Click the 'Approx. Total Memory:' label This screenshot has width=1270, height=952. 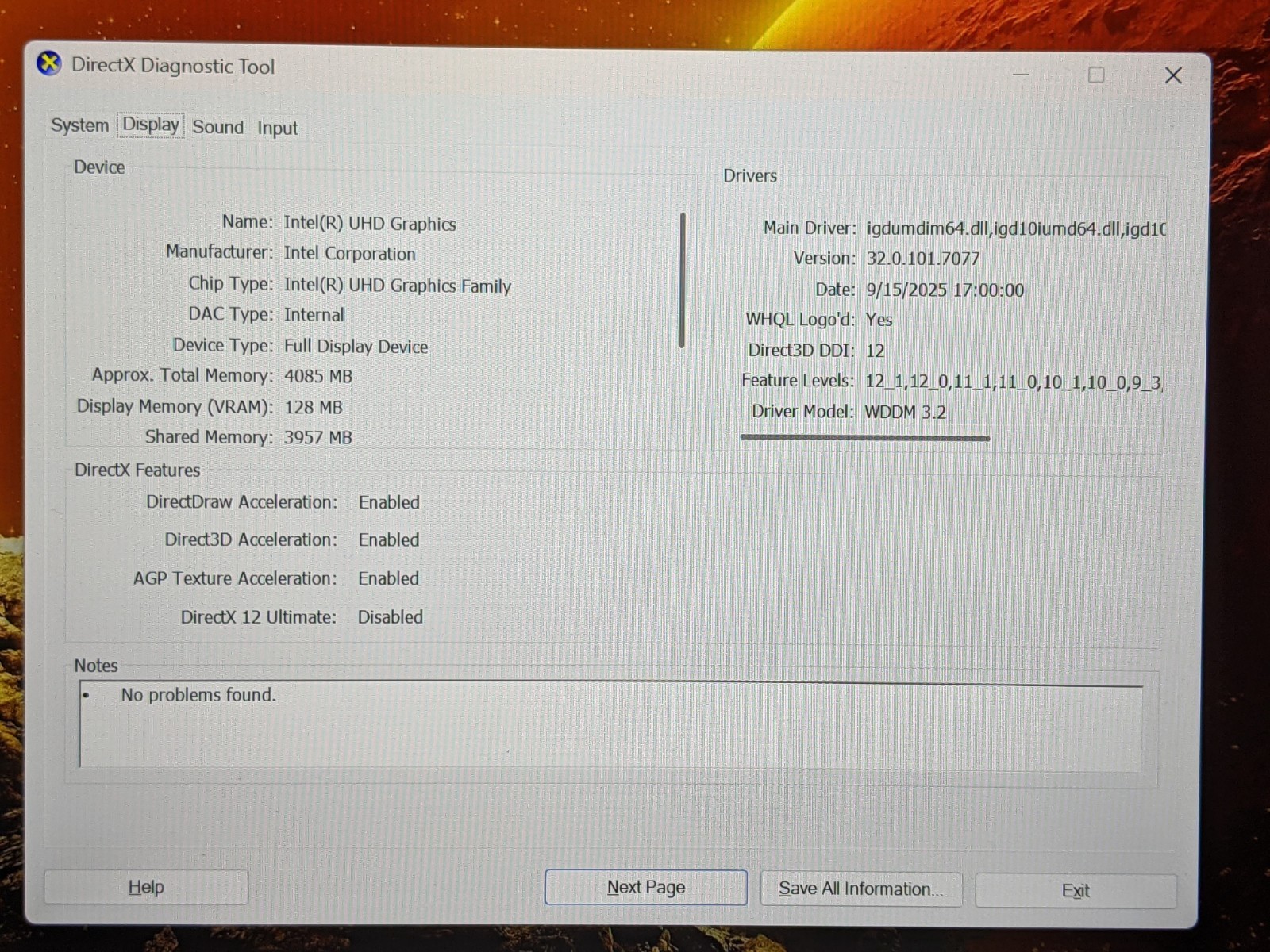pyautogui.click(x=183, y=375)
